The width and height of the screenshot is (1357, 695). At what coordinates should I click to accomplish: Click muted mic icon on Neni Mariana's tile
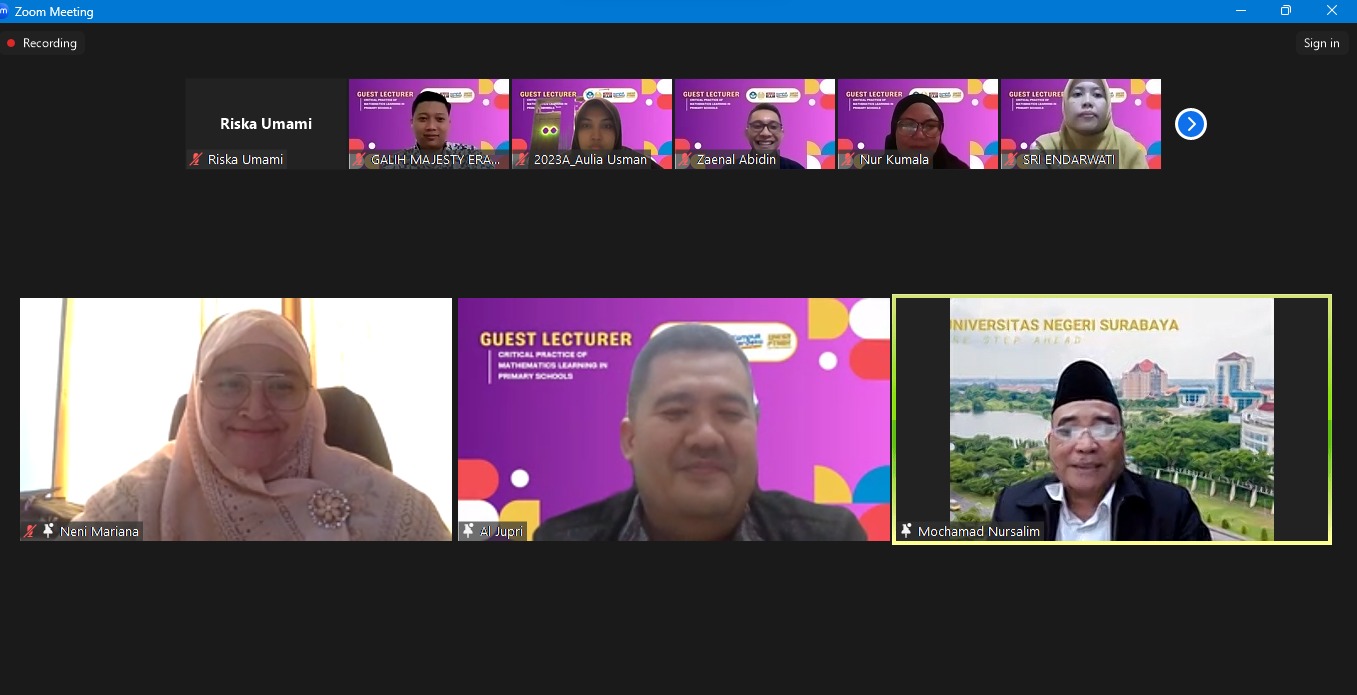tap(31, 531)
